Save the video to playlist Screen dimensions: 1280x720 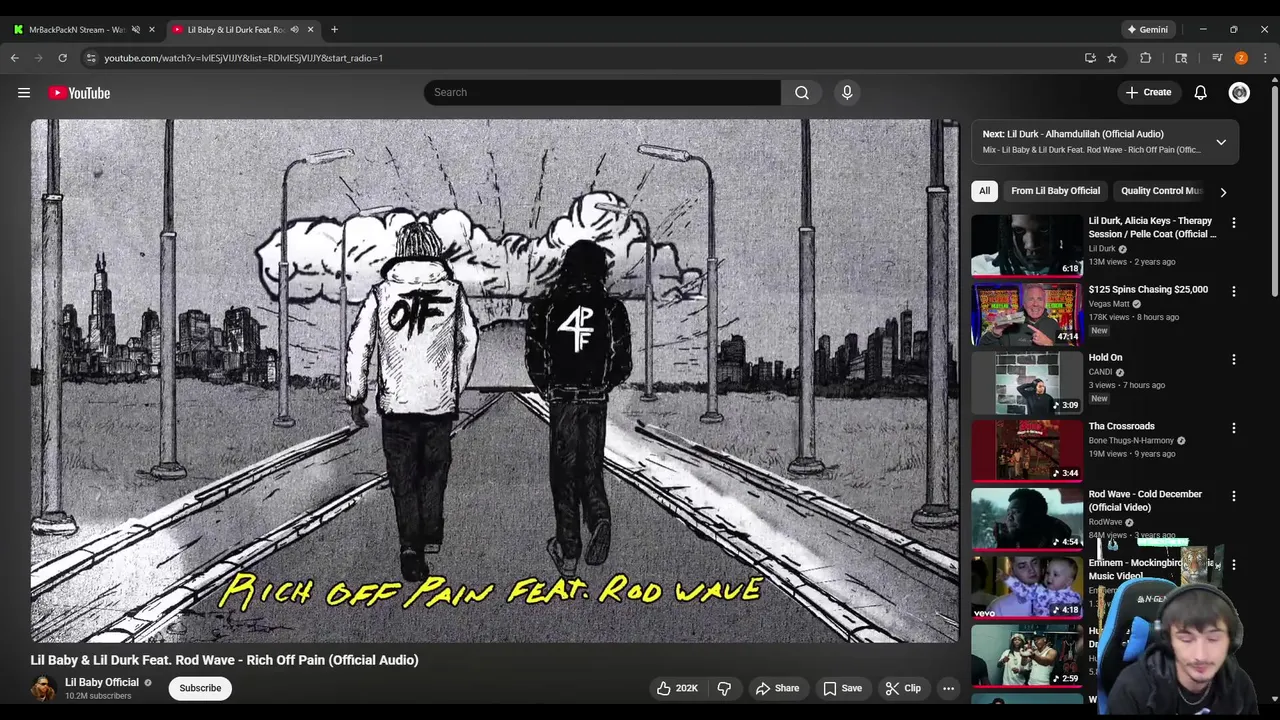click(x=842, y=688)
